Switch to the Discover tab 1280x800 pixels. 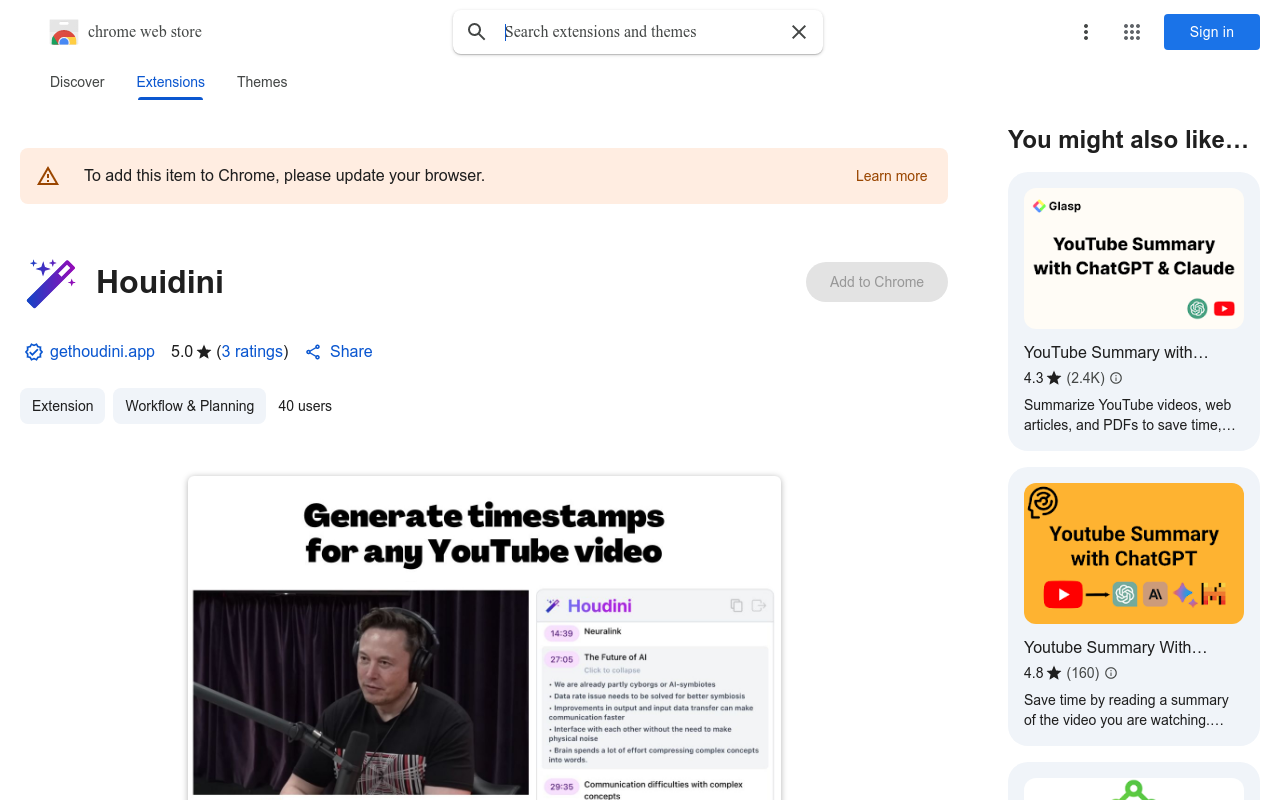click(77, 82)
